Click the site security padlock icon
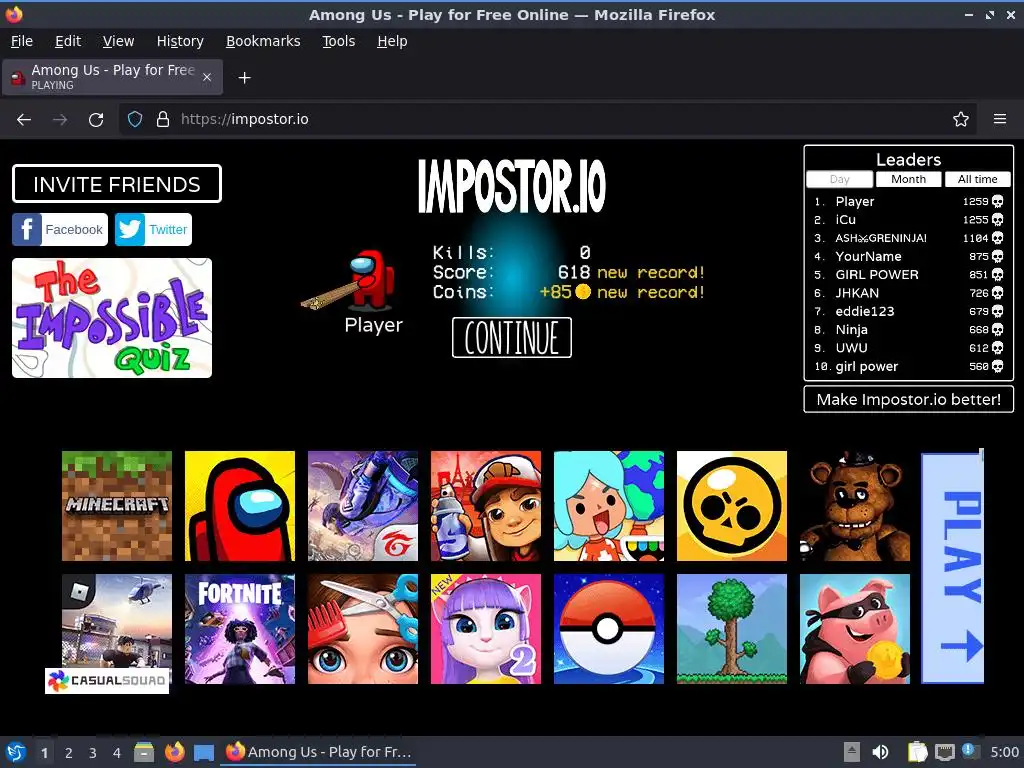Viewport: 1024px width, 768px height. tap(163, 120)
